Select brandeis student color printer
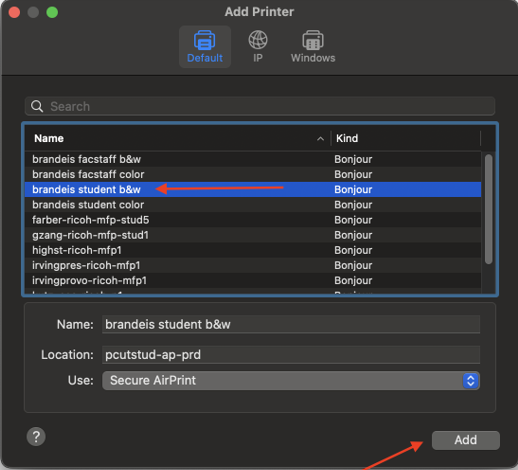Screen dimensions: 518x470 [x=253, y=205]
